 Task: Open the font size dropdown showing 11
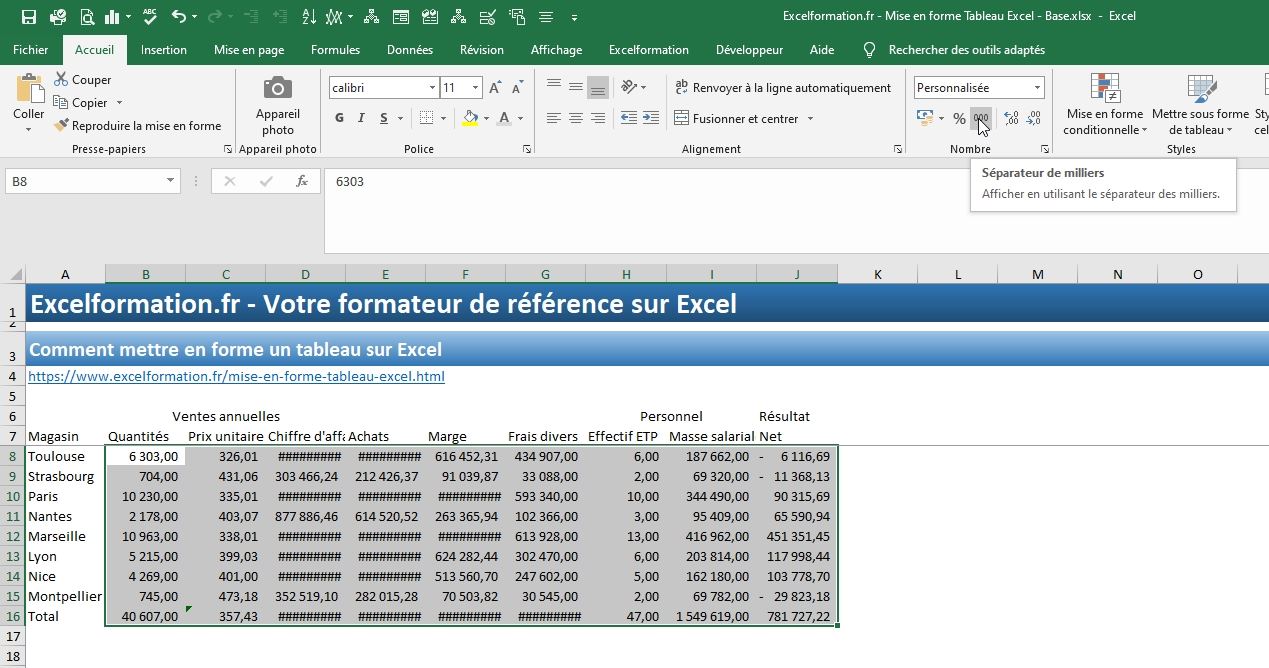click(476, 88)
